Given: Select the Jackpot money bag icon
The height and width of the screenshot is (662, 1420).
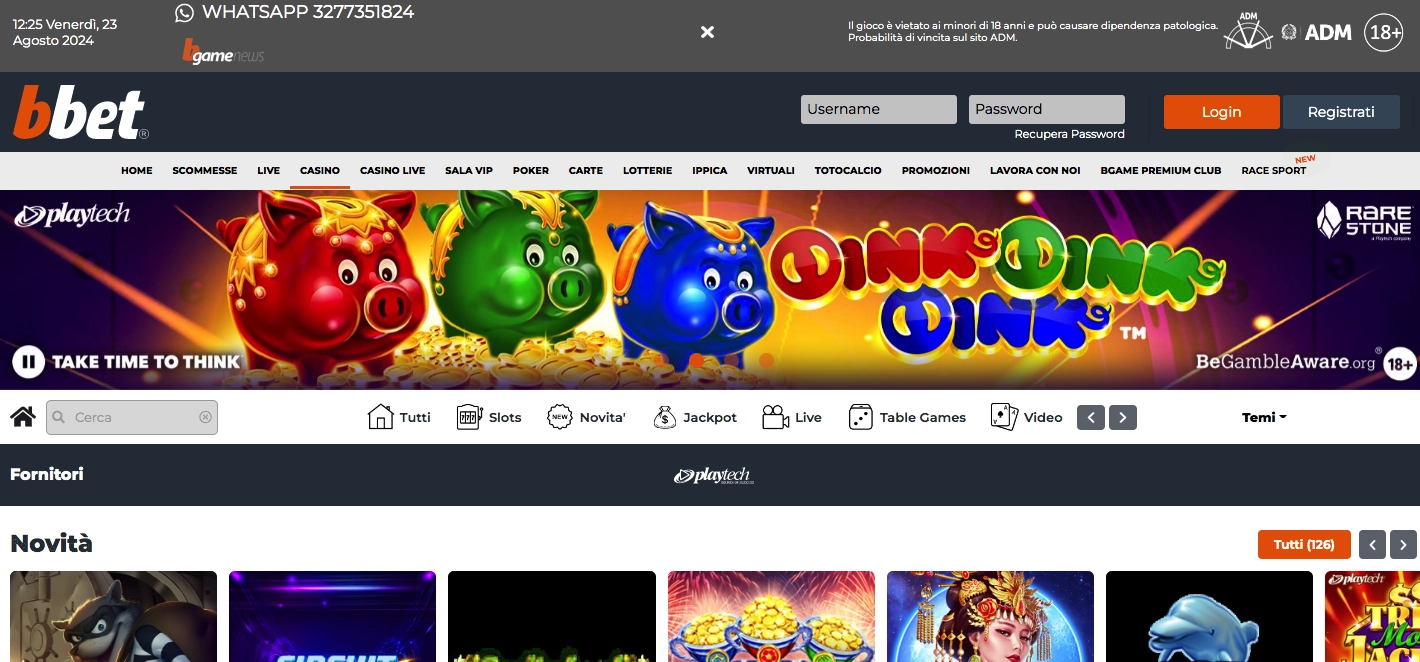Looking at the screenshot, I should [x=664, y=417].
